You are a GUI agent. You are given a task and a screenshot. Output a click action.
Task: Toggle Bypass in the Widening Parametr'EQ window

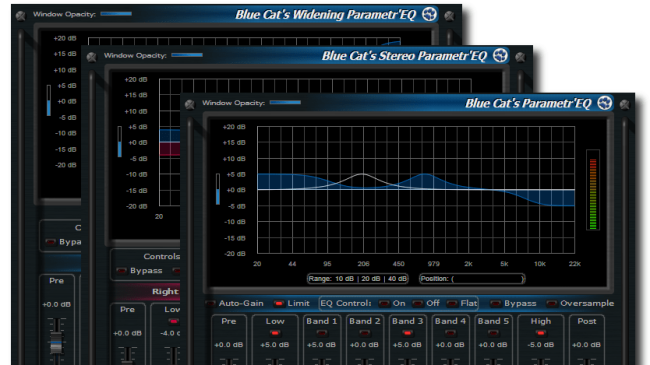[x=51, y=242]
